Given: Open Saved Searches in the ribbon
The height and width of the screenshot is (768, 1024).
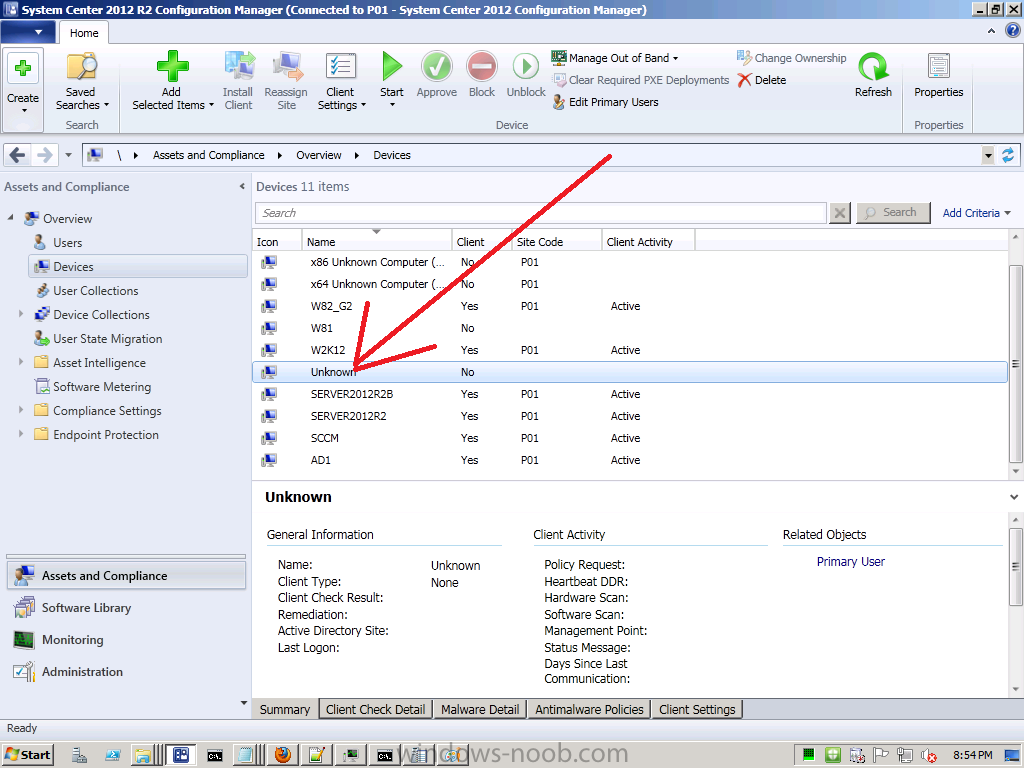Looking at the screenshot, I should pyautogui.click(x=82, y=82).
